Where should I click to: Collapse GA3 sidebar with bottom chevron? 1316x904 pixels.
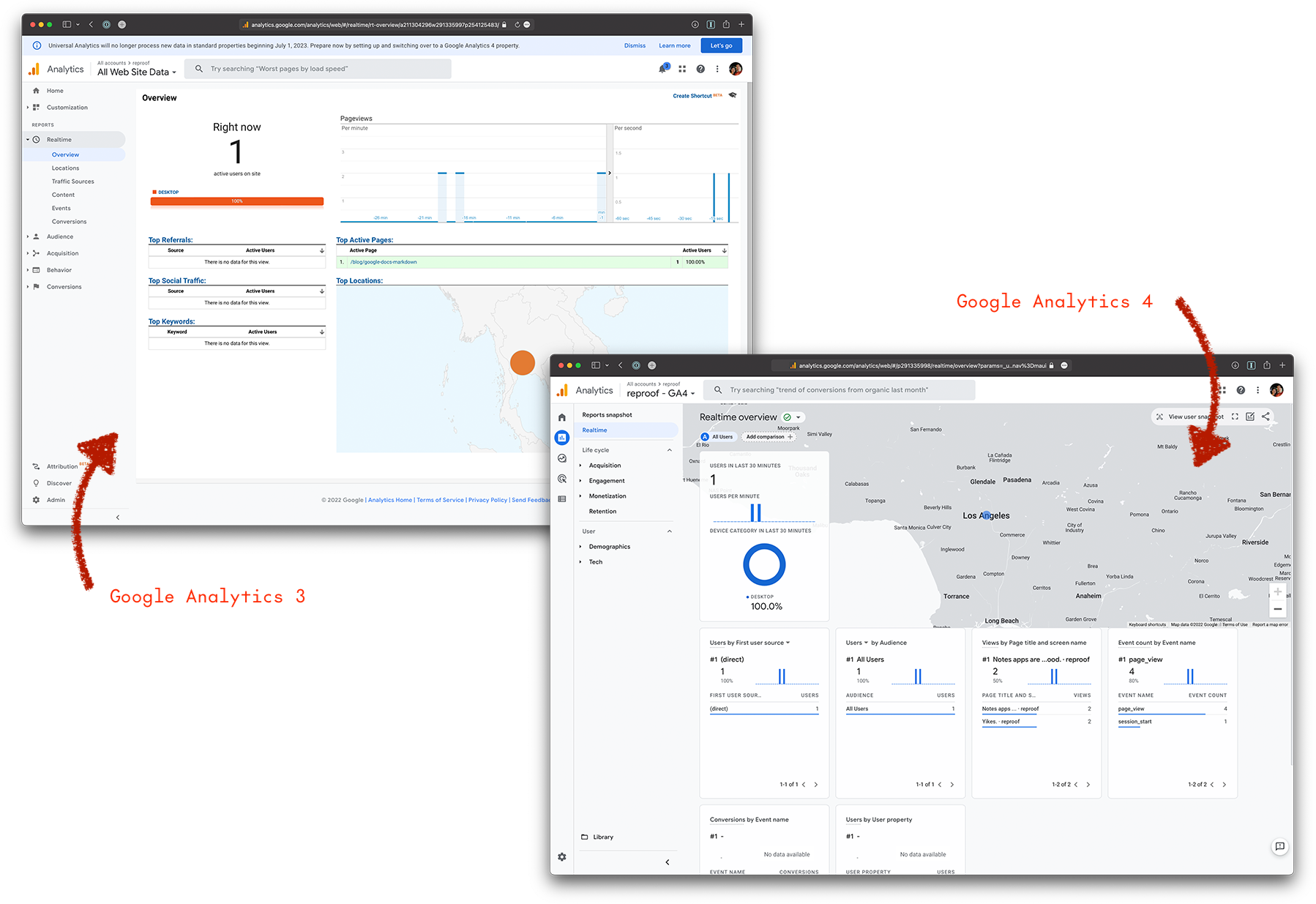[118, 518]
